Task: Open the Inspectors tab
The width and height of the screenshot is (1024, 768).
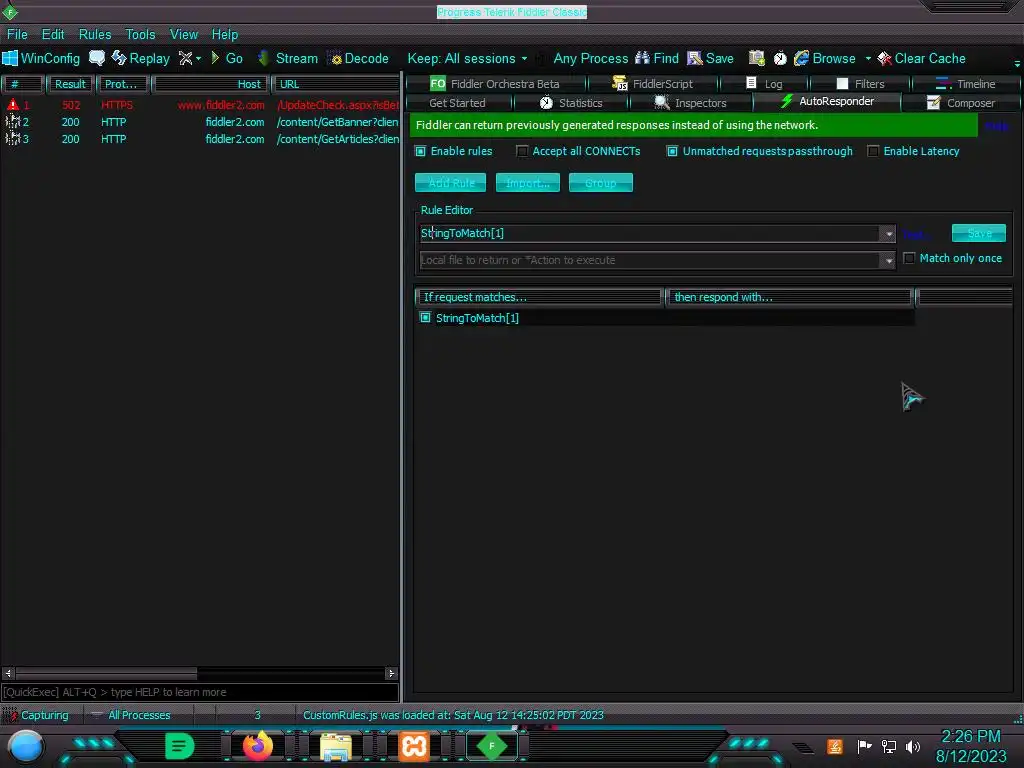Action: 690,103
